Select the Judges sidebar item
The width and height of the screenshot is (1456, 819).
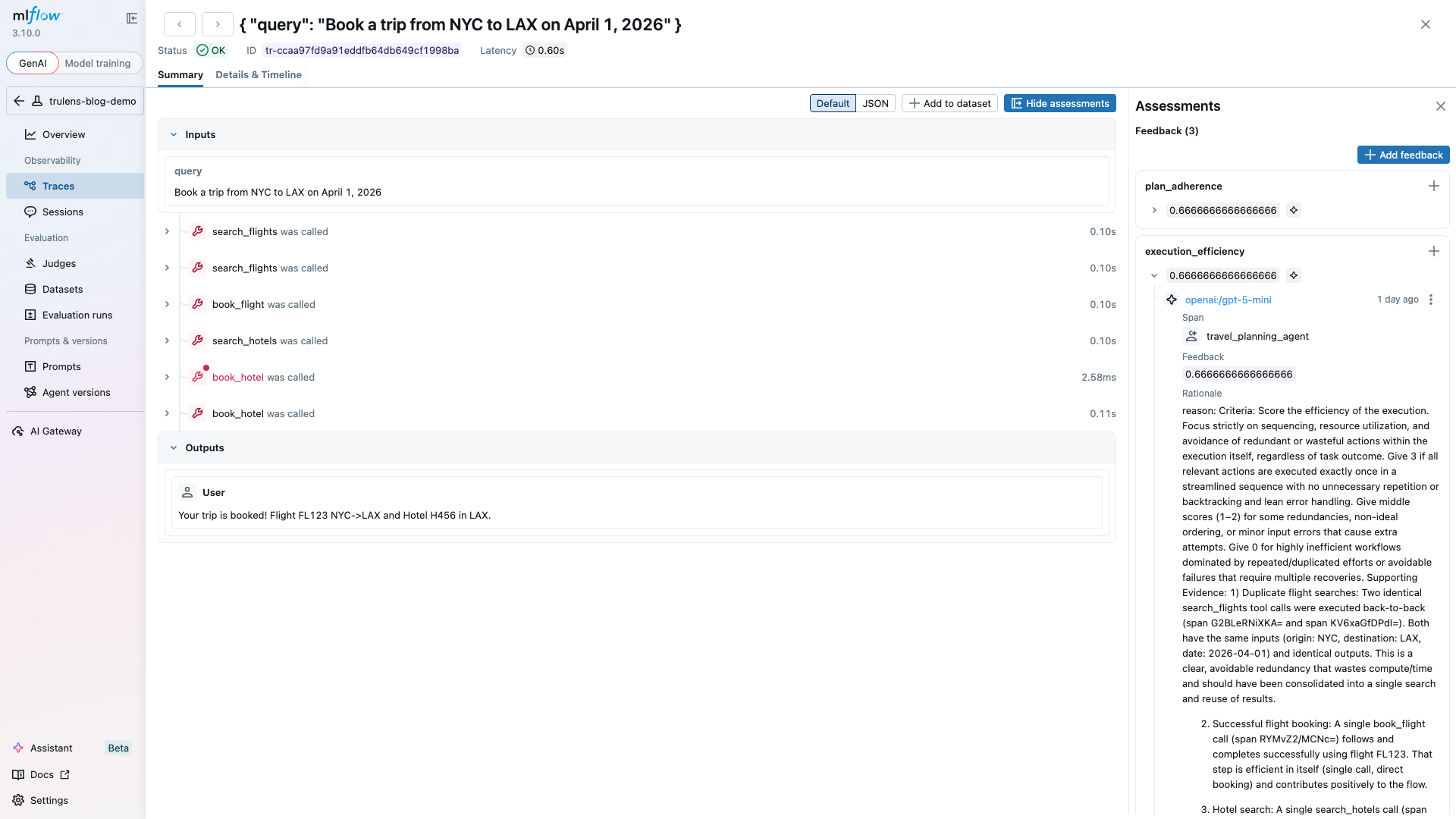coord(58,263)
